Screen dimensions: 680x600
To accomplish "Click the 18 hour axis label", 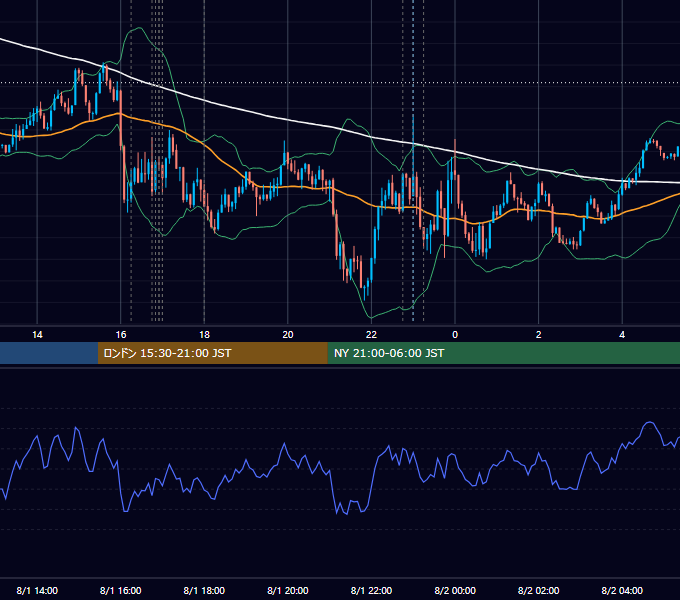I will 204,335.
